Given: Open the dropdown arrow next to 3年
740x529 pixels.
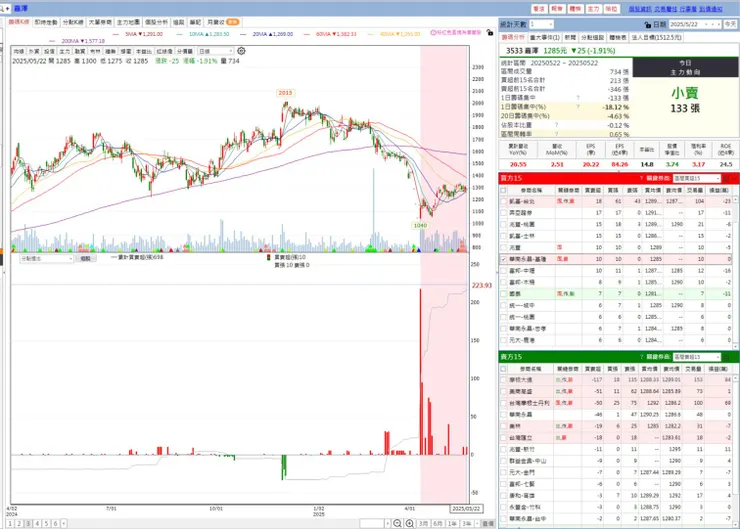Looking at the screenshot, I should pos(477,523).
